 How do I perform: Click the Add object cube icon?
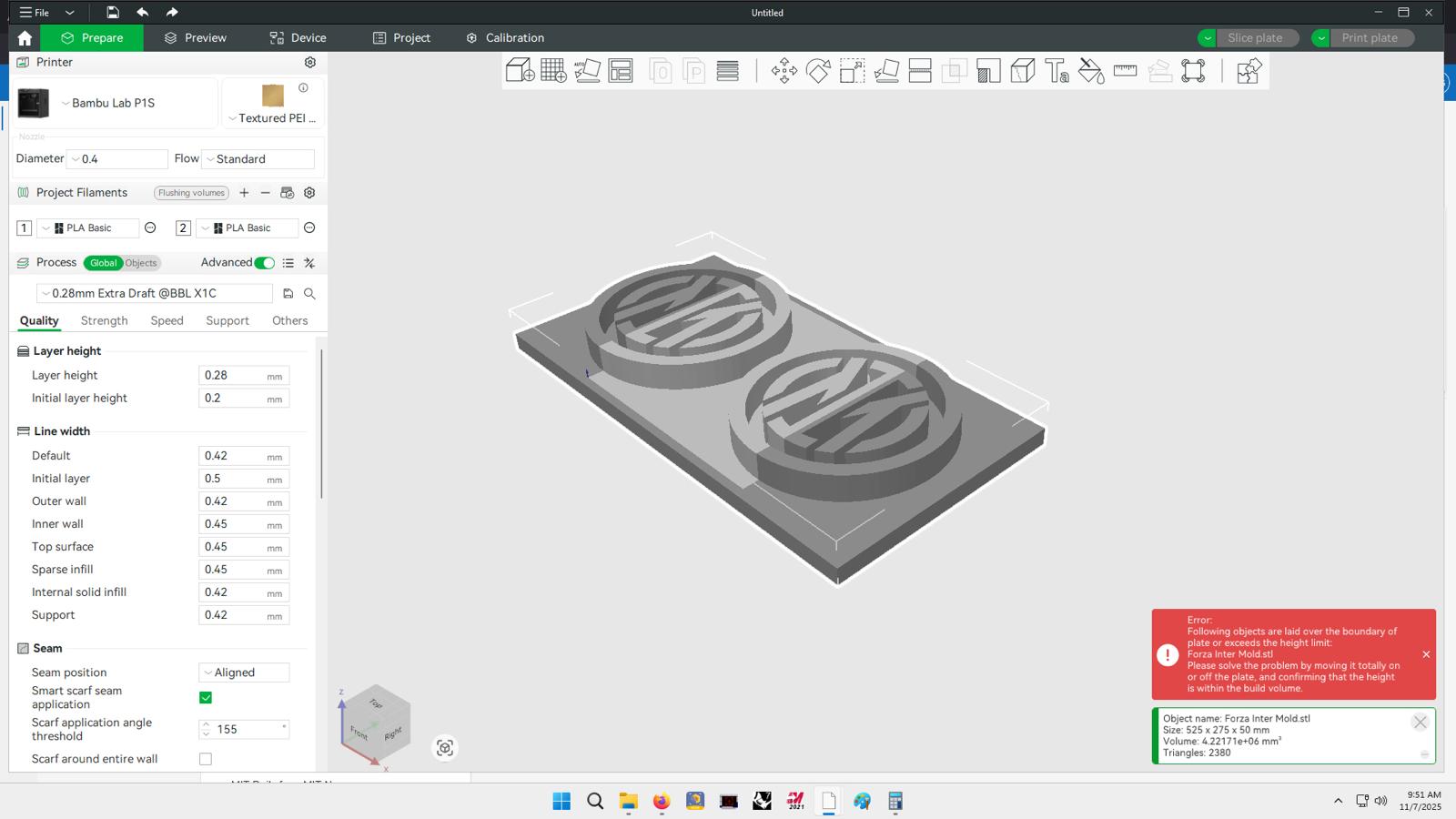tap(520, 71)
